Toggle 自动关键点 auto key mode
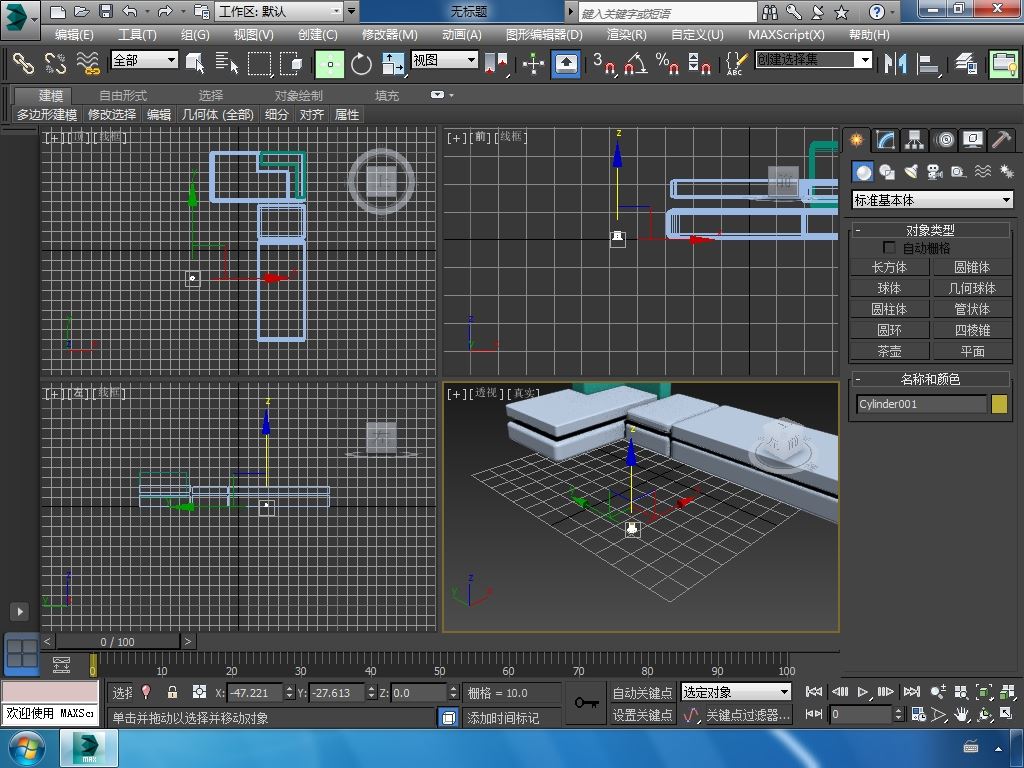 click(x=642, y=692)
